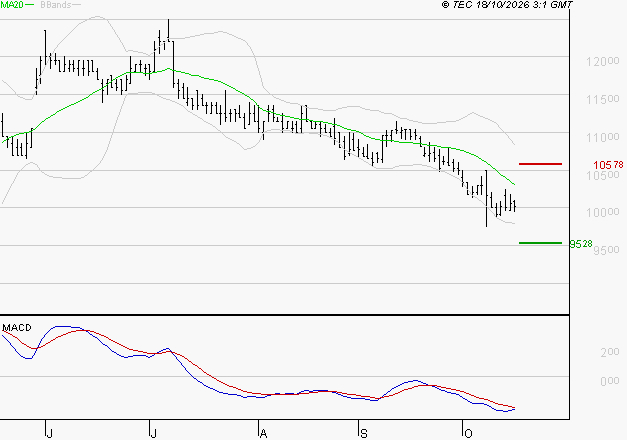The width and height of the screenshot is (627, 440).
Task: Click the green support level line
Action: pyautogui.click(x=540, y=243)
